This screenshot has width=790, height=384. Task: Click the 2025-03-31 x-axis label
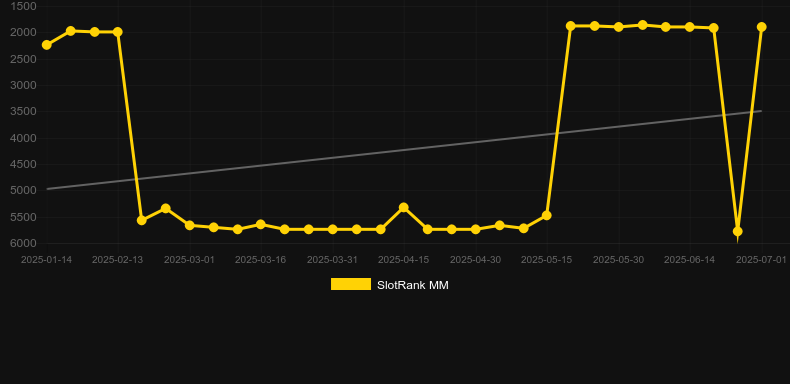point(333,260)
